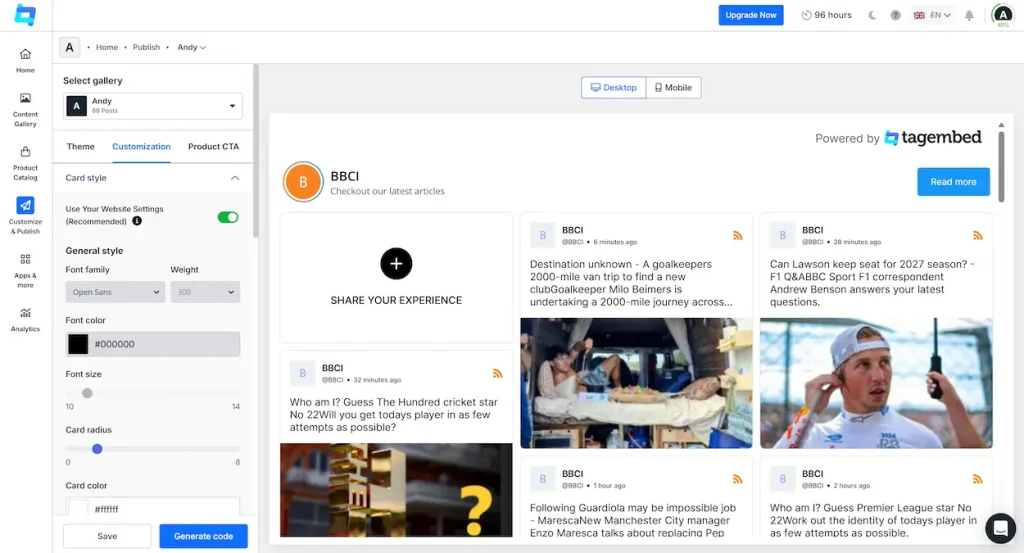This screenshot has height=553, width=1024.
Task: Click the tagembed powered-by logo
Action: point(933,138)
